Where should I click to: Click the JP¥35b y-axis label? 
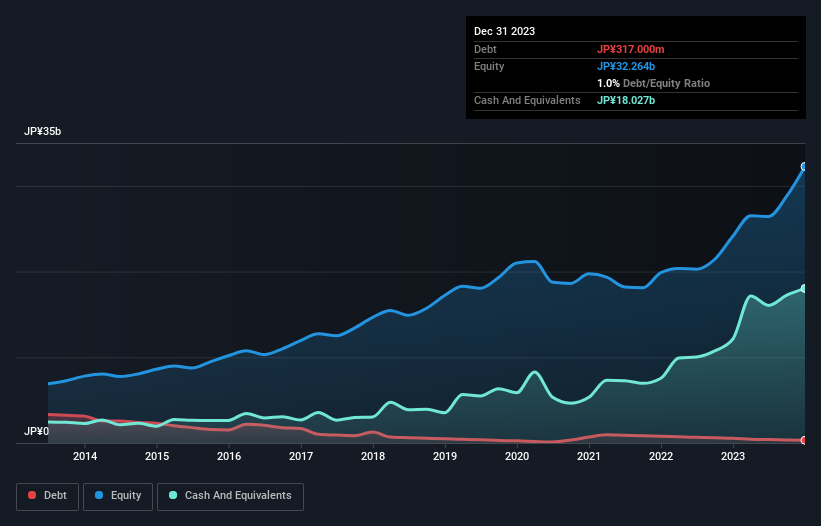(45, 132)
